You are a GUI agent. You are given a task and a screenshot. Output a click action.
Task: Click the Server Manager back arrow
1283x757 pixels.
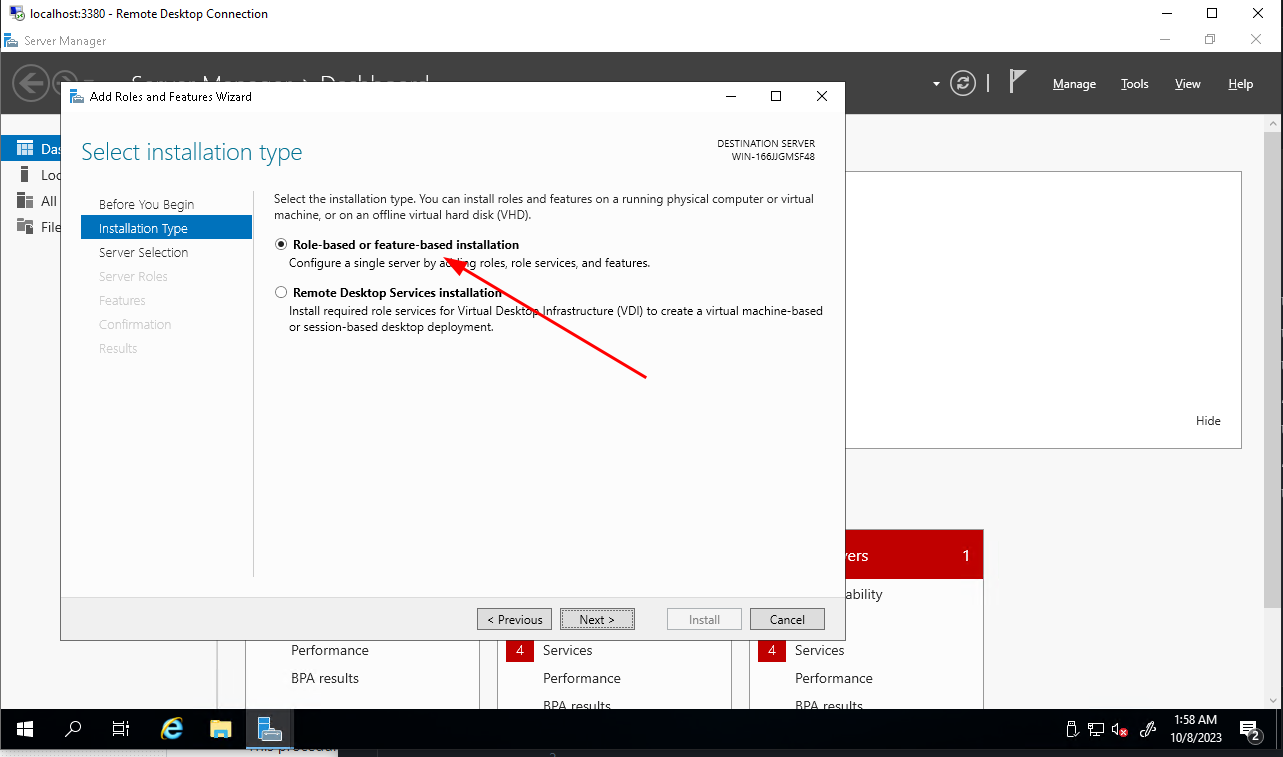30,83
